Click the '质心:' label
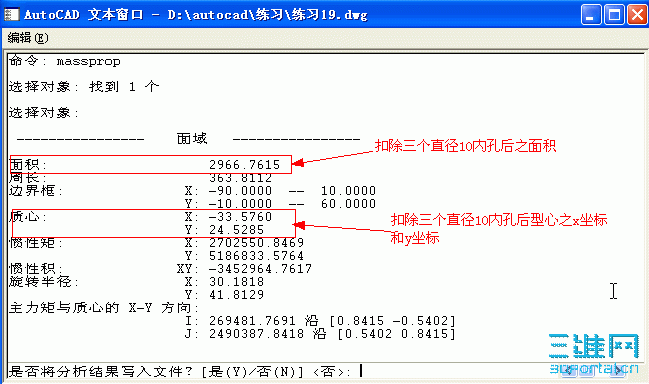This screenshot has width=649, height=384. (x=28, y=217)
